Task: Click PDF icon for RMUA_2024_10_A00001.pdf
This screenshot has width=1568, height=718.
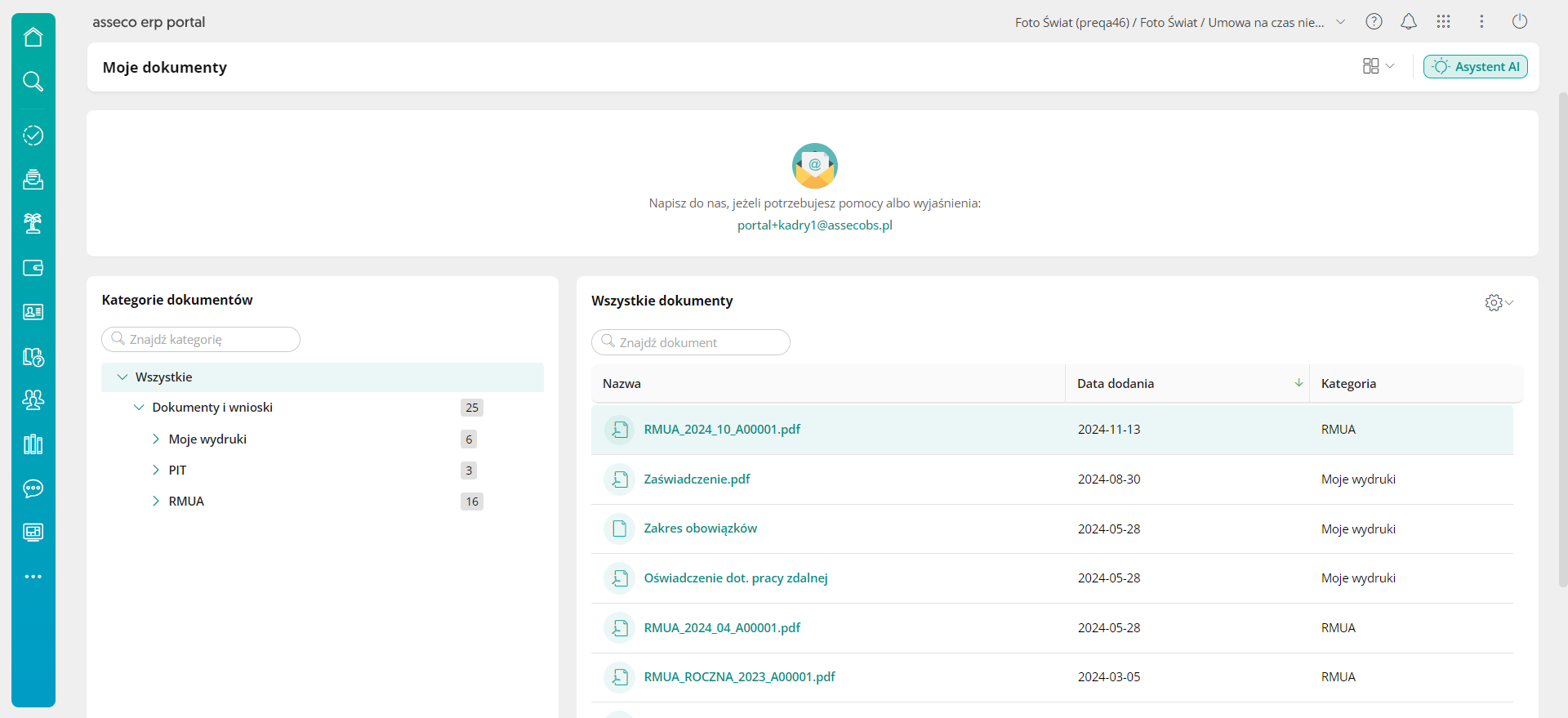Action: pos(620,430)
